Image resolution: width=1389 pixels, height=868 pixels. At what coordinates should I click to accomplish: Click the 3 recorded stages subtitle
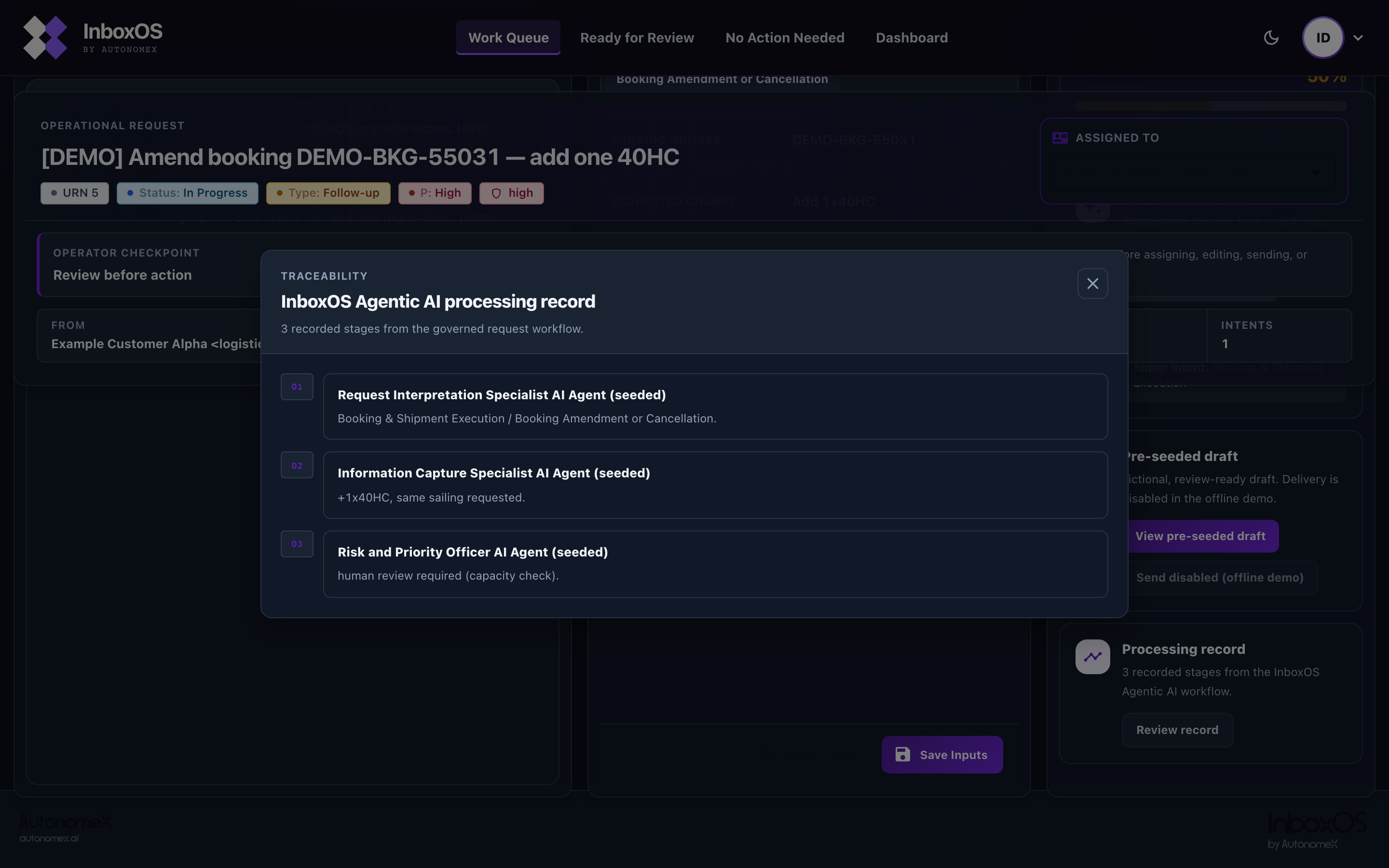coord(432,329)
